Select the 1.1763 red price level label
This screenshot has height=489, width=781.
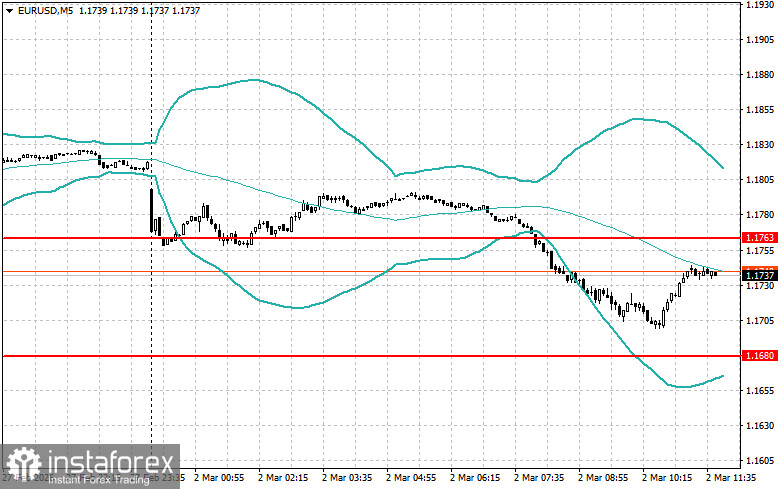click(760, 238)
